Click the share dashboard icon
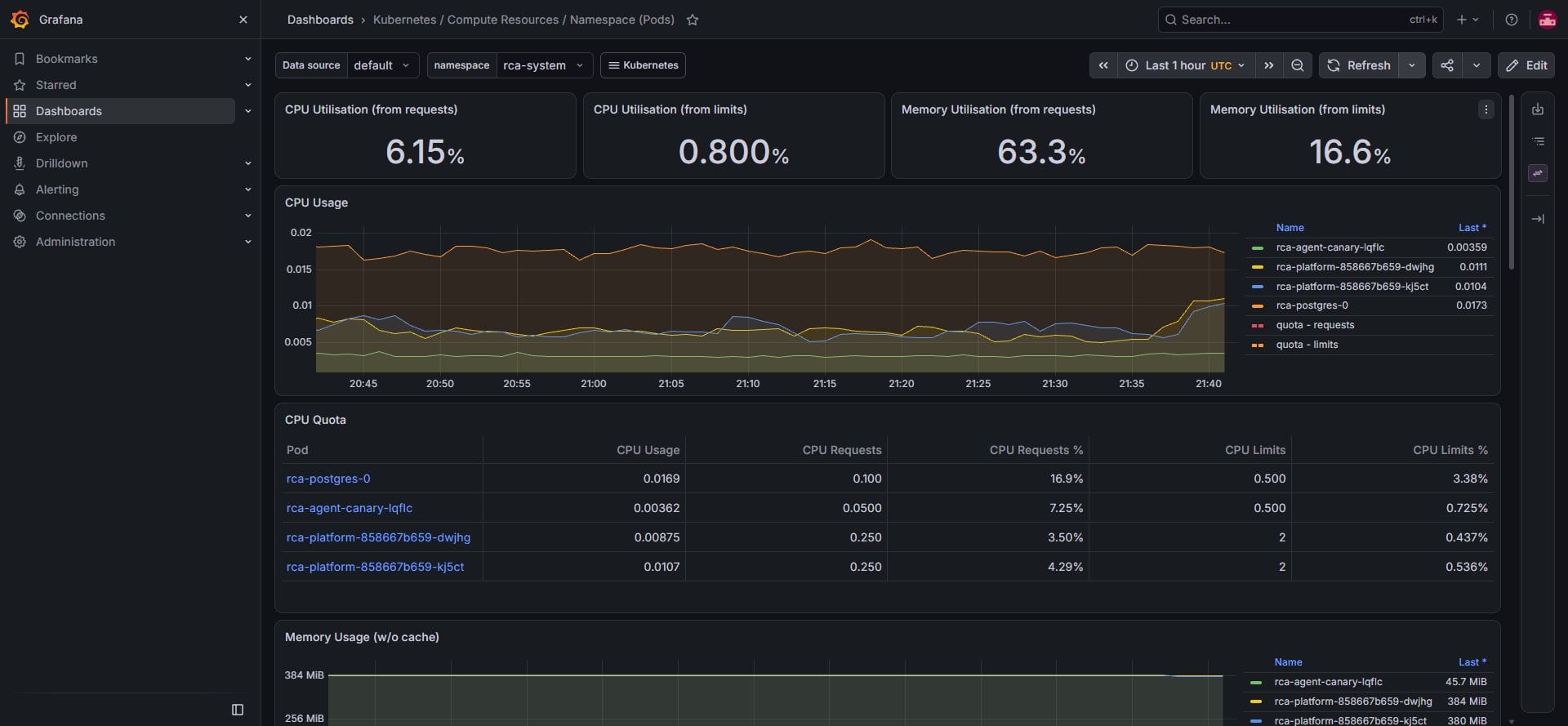Image resolution: width=1568 pixels, height=726 pixels. (1447, 65)
